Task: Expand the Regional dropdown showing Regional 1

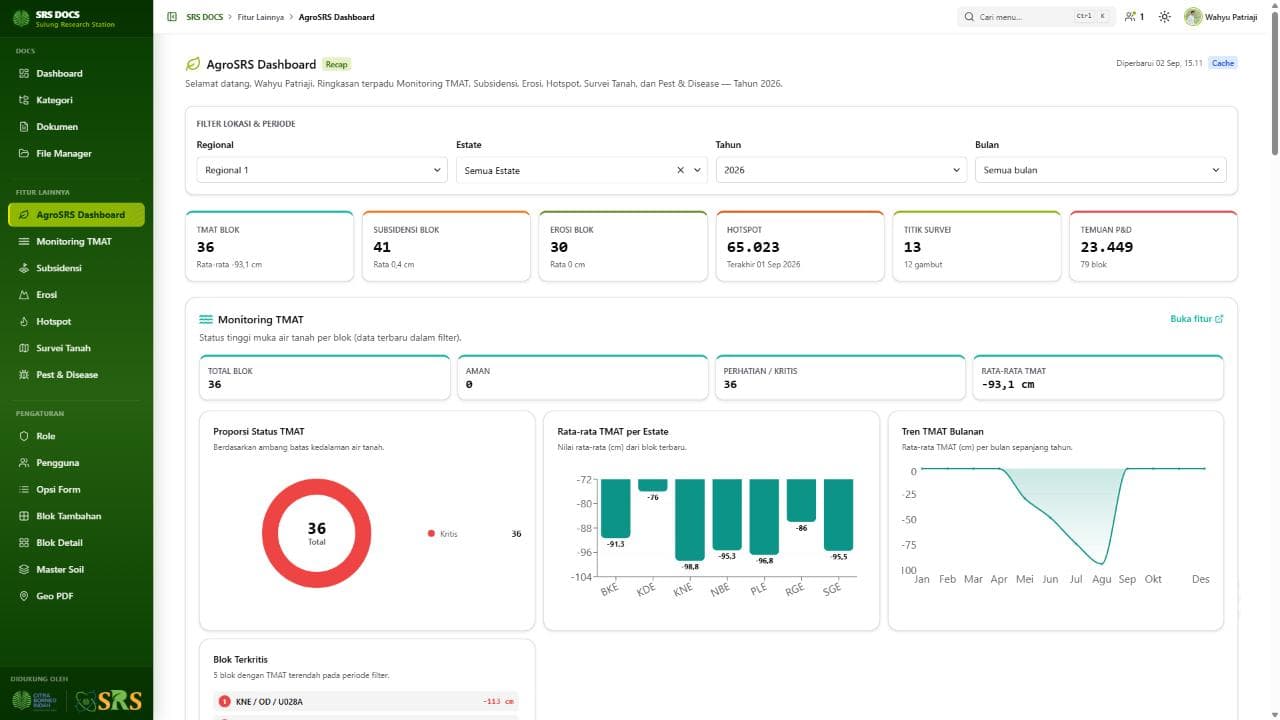Action: 322,170
